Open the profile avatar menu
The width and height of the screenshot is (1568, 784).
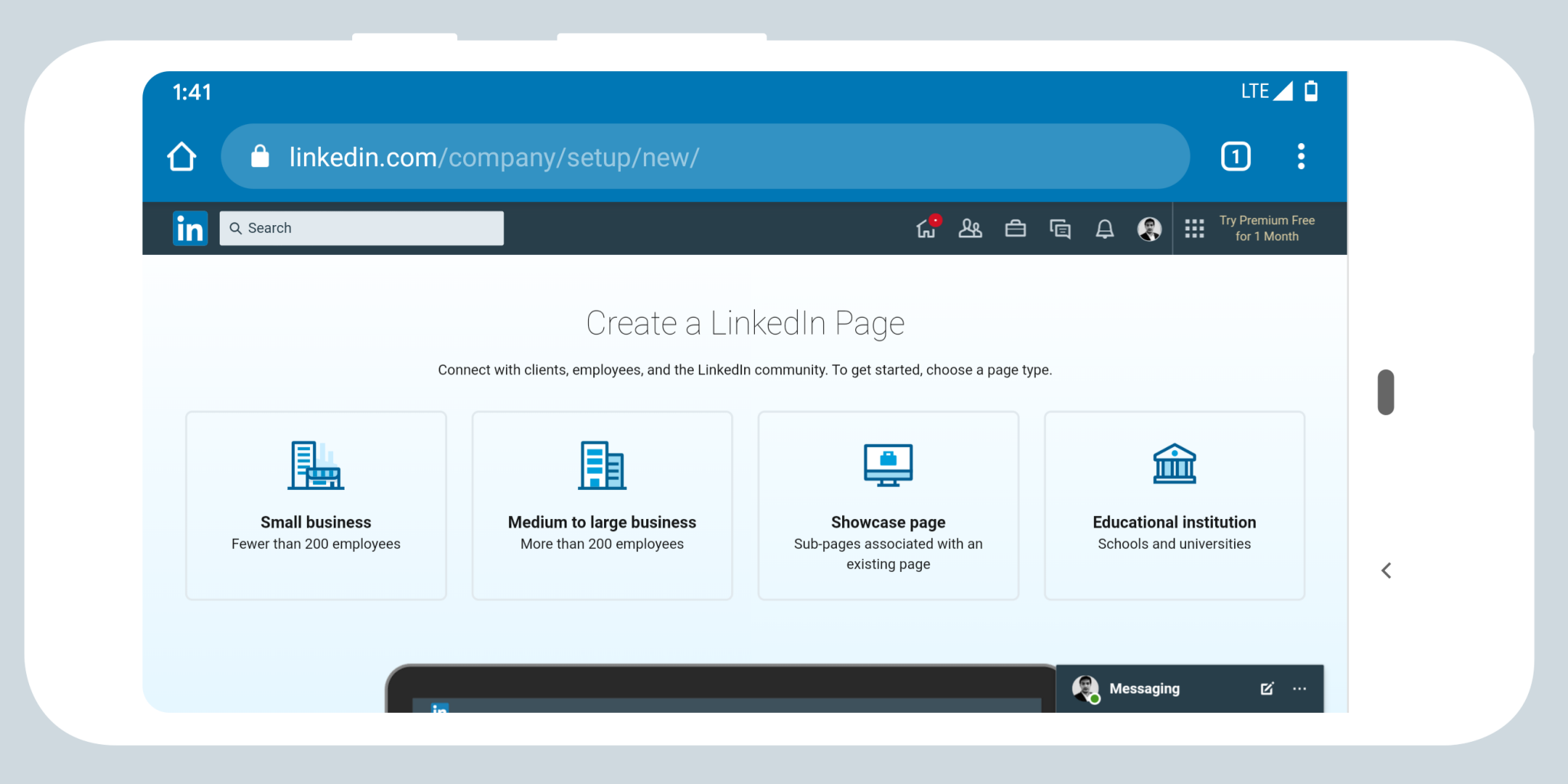coord(1149,228)
